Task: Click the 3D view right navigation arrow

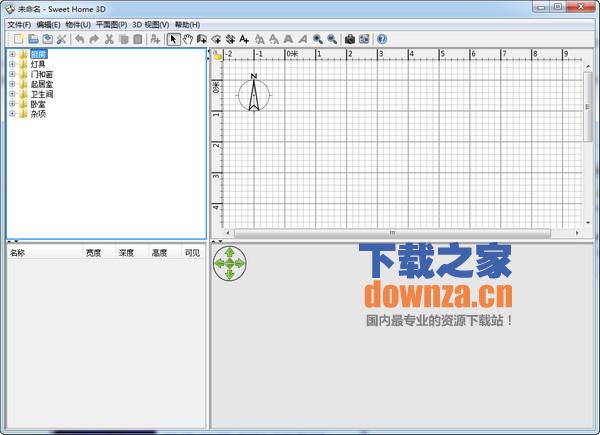Action: (x=240, y=263)
